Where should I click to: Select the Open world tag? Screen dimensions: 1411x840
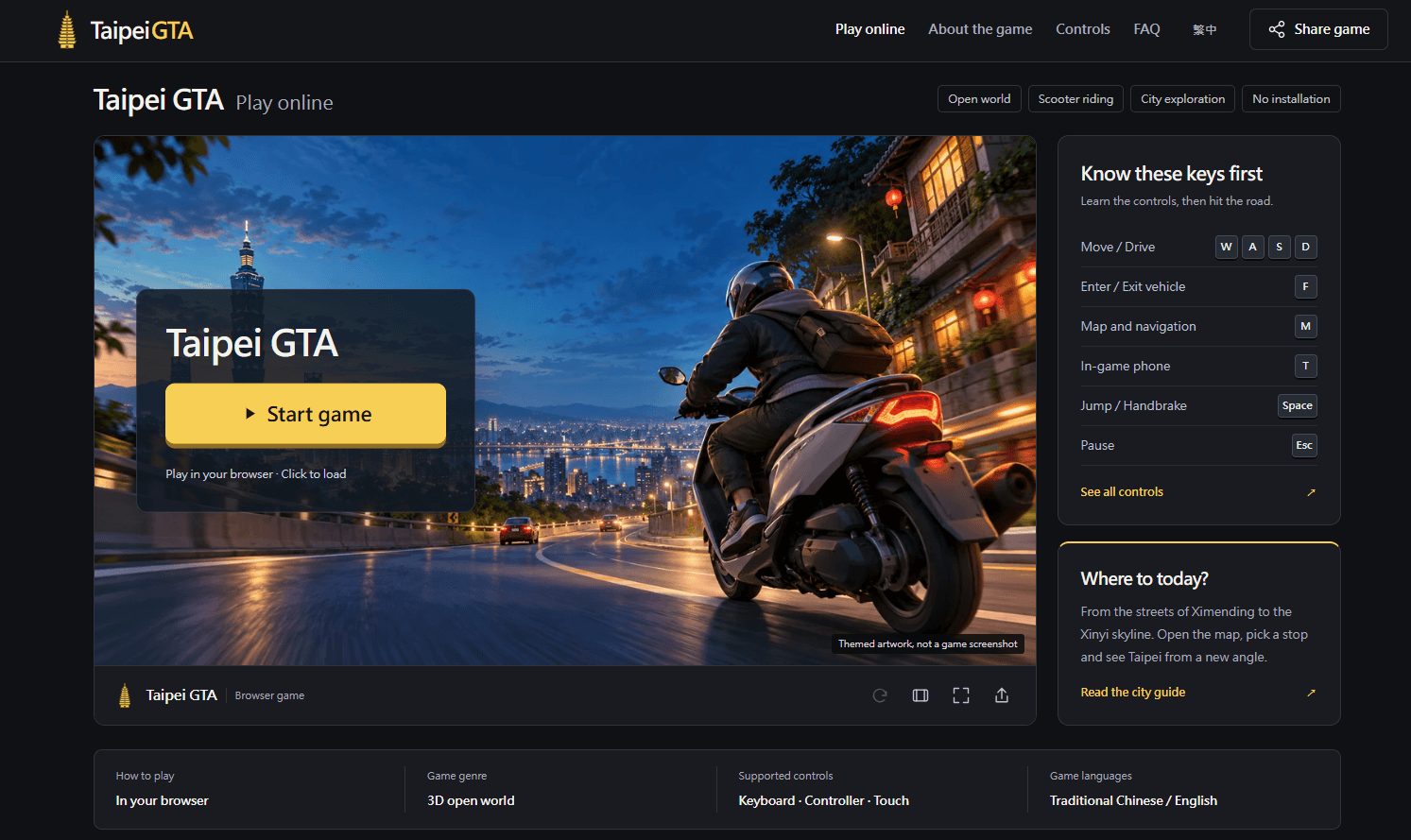click(979, 99)
